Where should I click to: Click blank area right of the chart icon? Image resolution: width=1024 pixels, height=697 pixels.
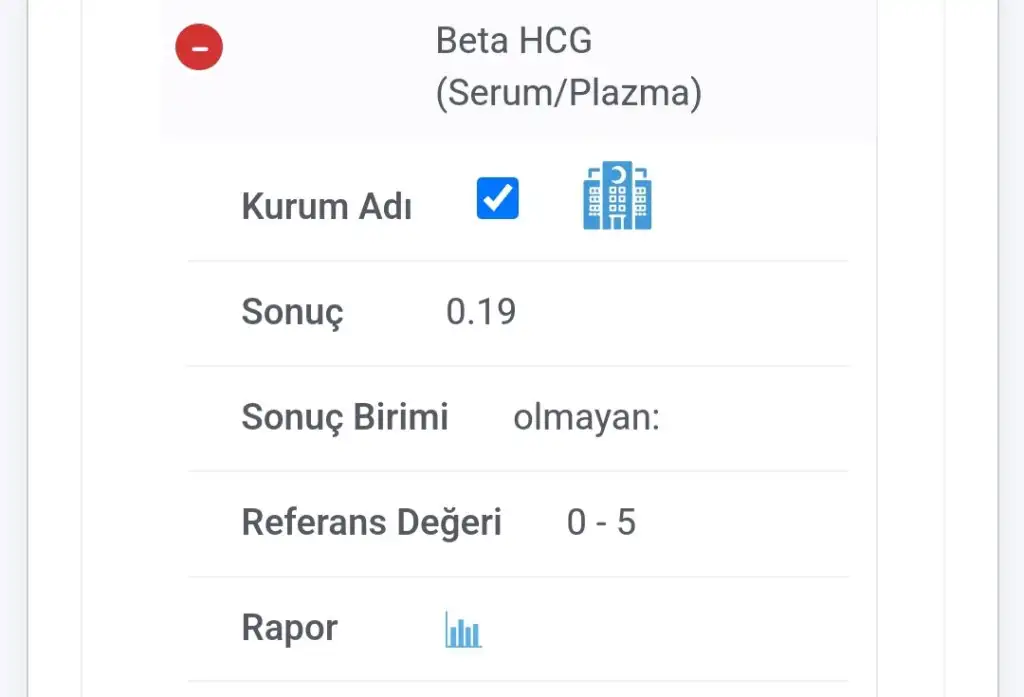(x=666, y=629)
